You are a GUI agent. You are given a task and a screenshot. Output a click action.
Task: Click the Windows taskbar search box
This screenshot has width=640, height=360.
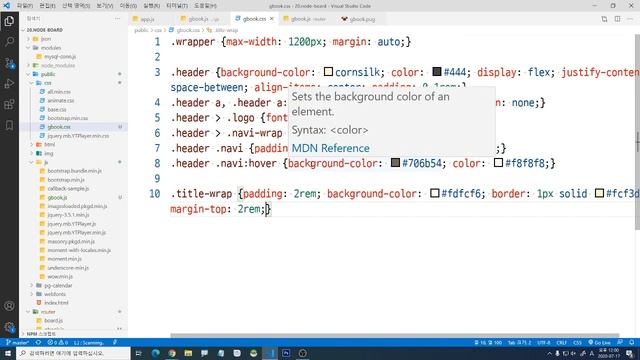tap(73, 353)
